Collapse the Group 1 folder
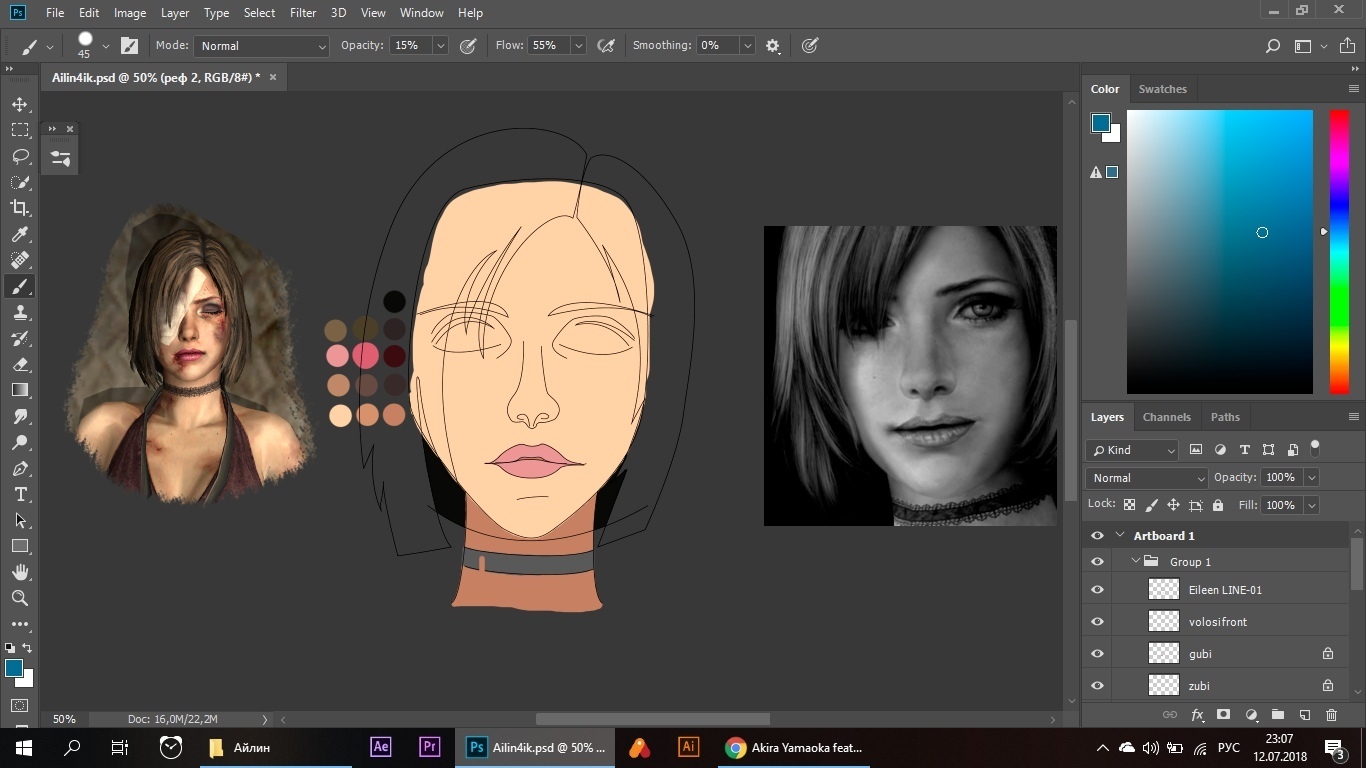The height and width of the screenshot is (768, 1366). pos(1136,562)
